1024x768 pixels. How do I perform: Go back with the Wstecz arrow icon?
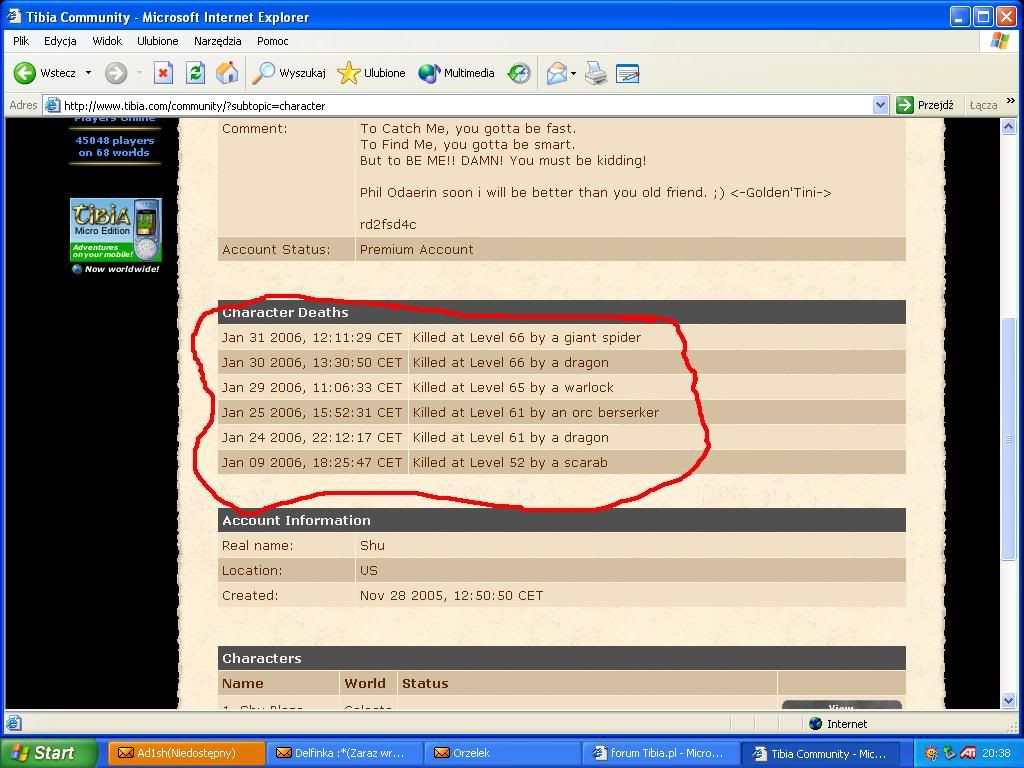tap(25, 72)
